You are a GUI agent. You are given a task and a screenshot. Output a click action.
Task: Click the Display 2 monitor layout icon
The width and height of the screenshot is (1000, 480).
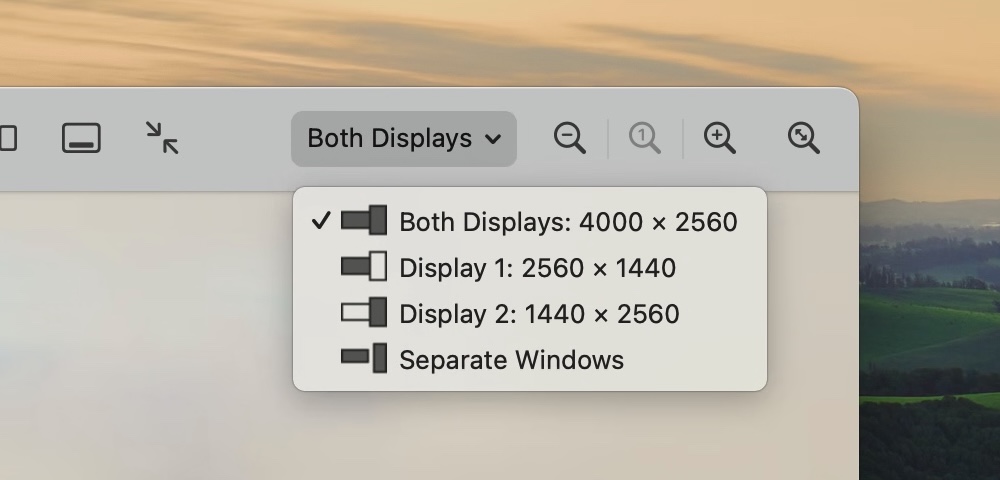(363, 313)
